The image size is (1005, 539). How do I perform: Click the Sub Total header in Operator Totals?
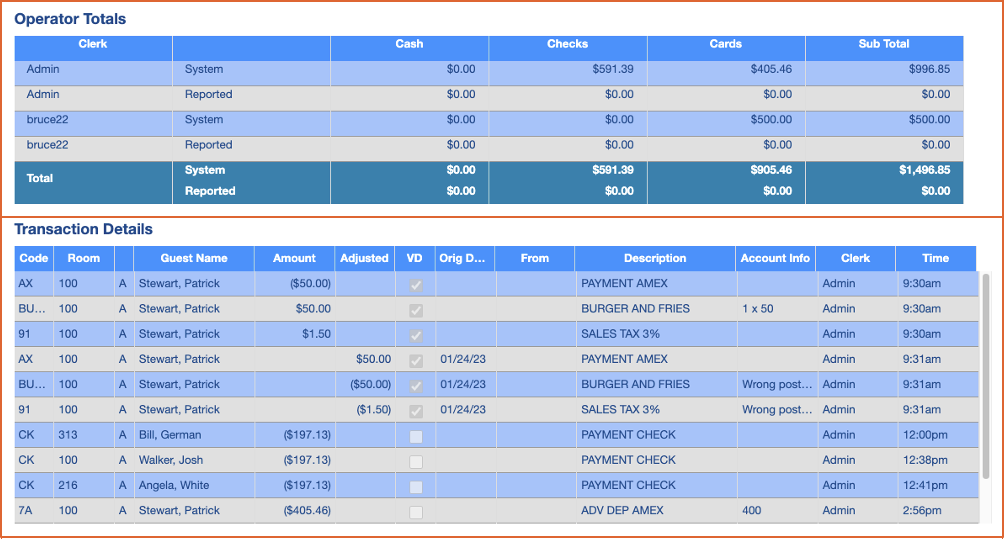[884, 44]
